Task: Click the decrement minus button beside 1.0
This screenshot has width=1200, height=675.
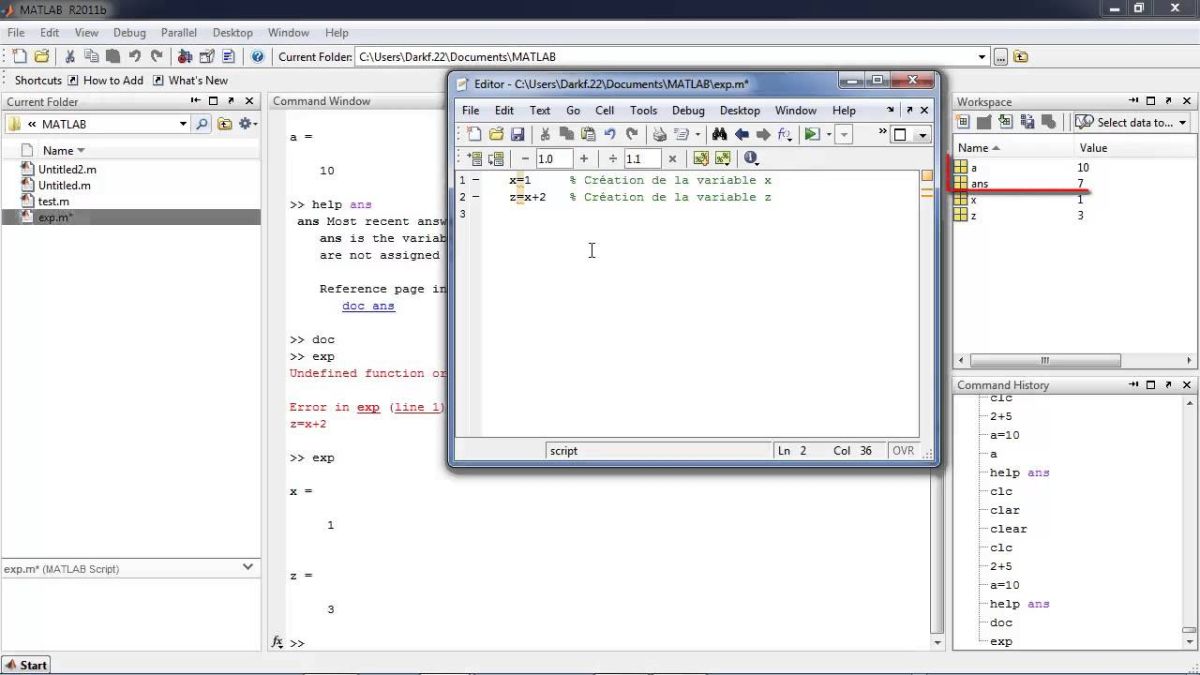Action: [x=526, y=158]
